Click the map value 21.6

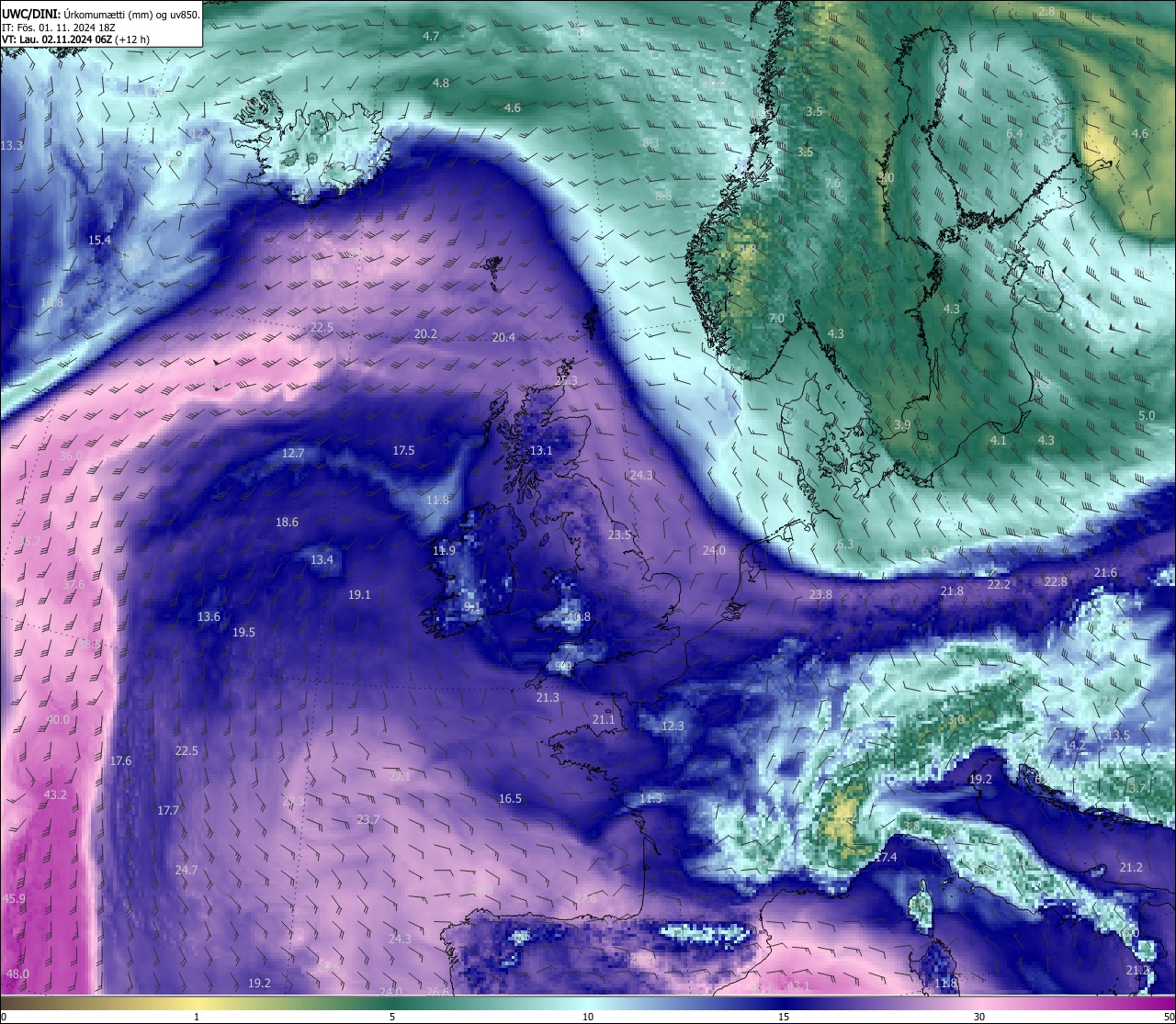1105,572
